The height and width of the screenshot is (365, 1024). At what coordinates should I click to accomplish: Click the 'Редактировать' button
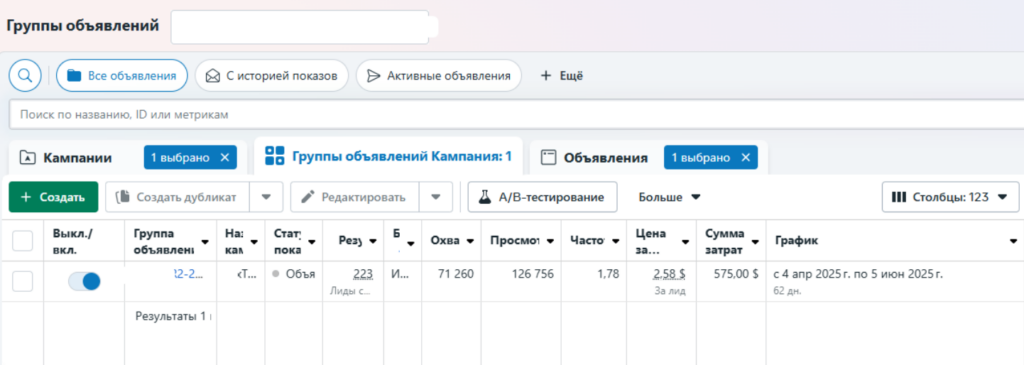[355, 197]
